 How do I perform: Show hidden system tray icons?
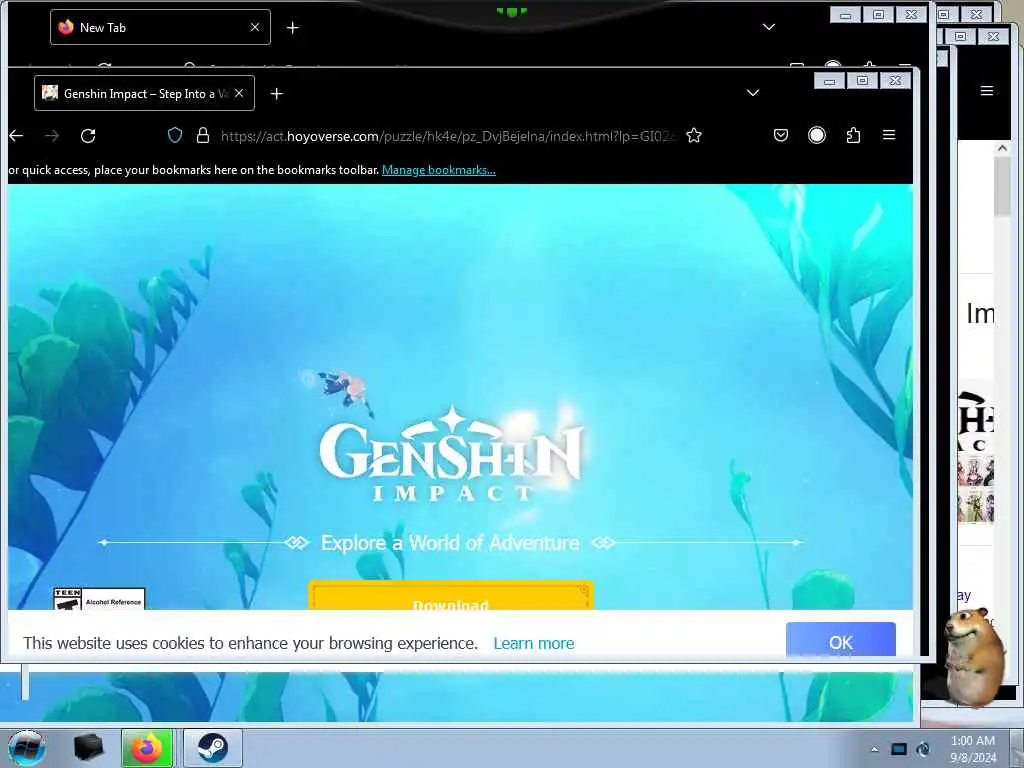tap(874, 749)
